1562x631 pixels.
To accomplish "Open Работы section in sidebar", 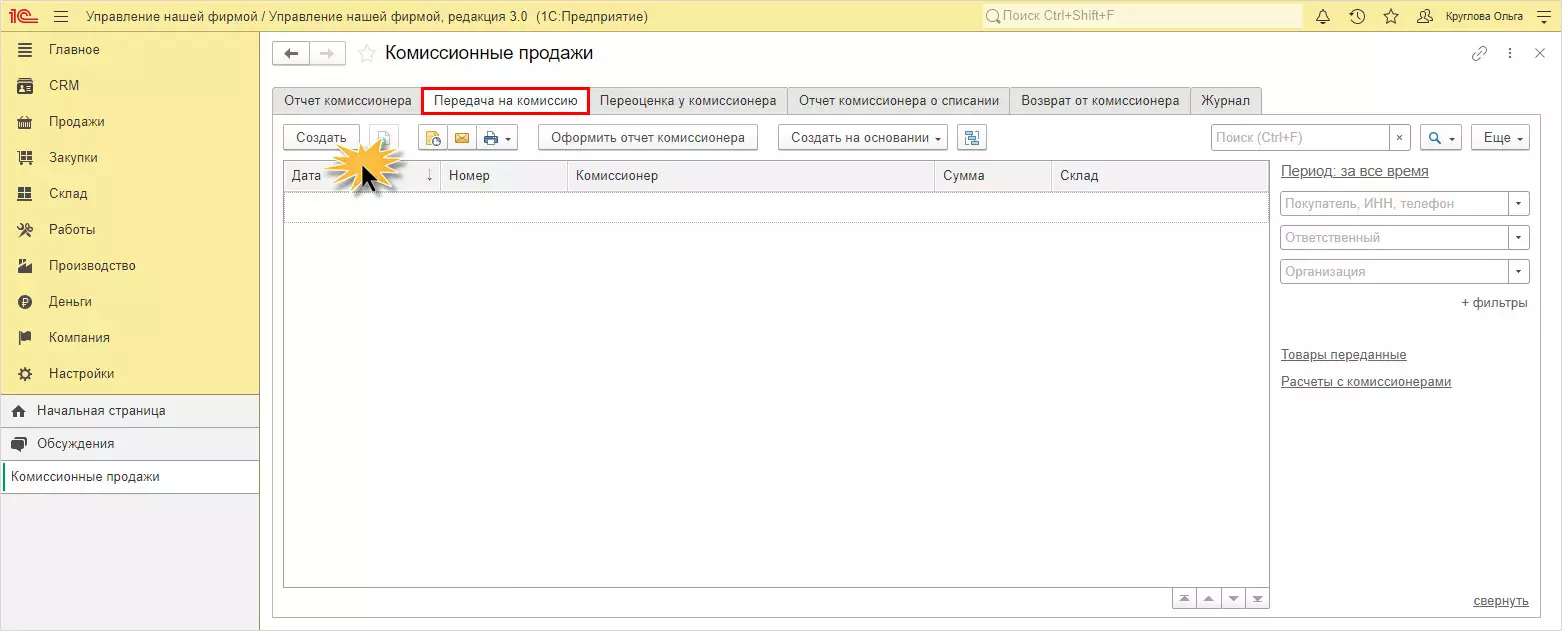I will click(x=130, y=230).
